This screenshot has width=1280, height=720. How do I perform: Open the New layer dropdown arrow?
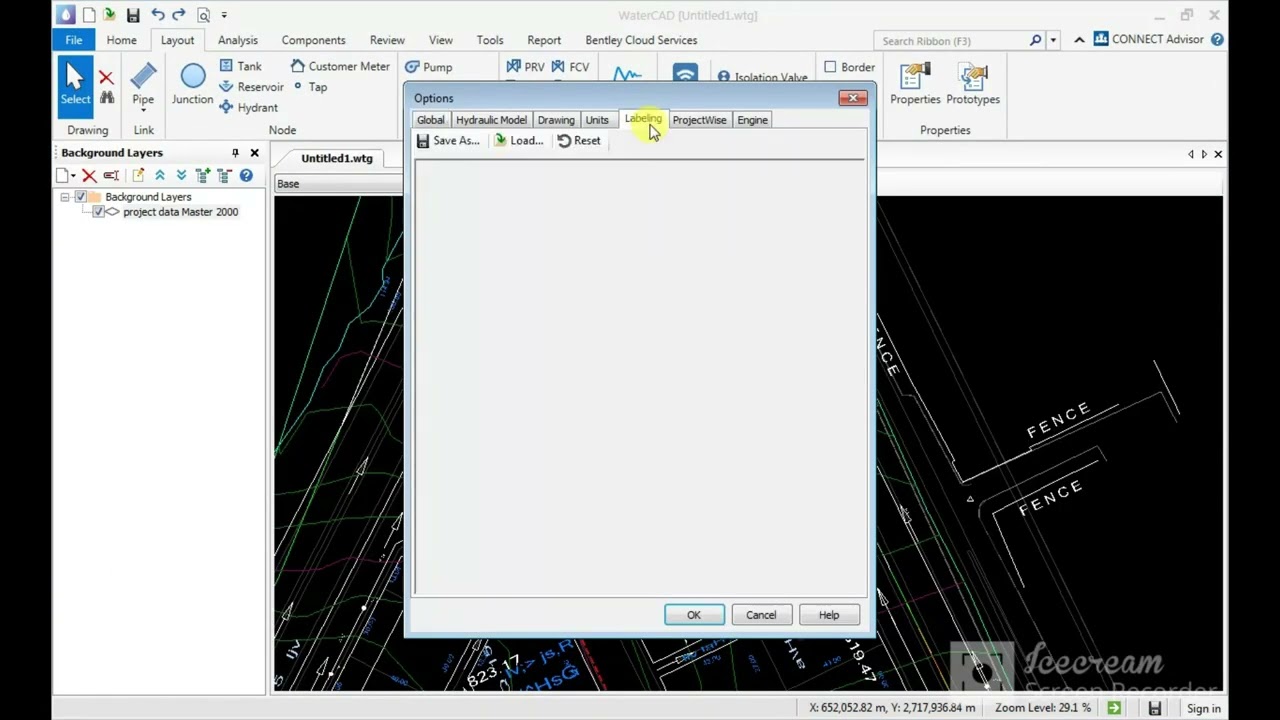click(73, 176)
